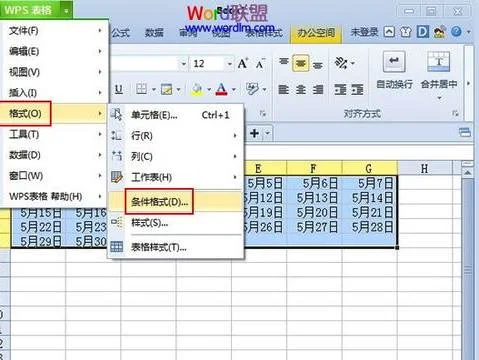Increase font size with large A icon
This screenshot has height=360, width=479.
point(243,63)
